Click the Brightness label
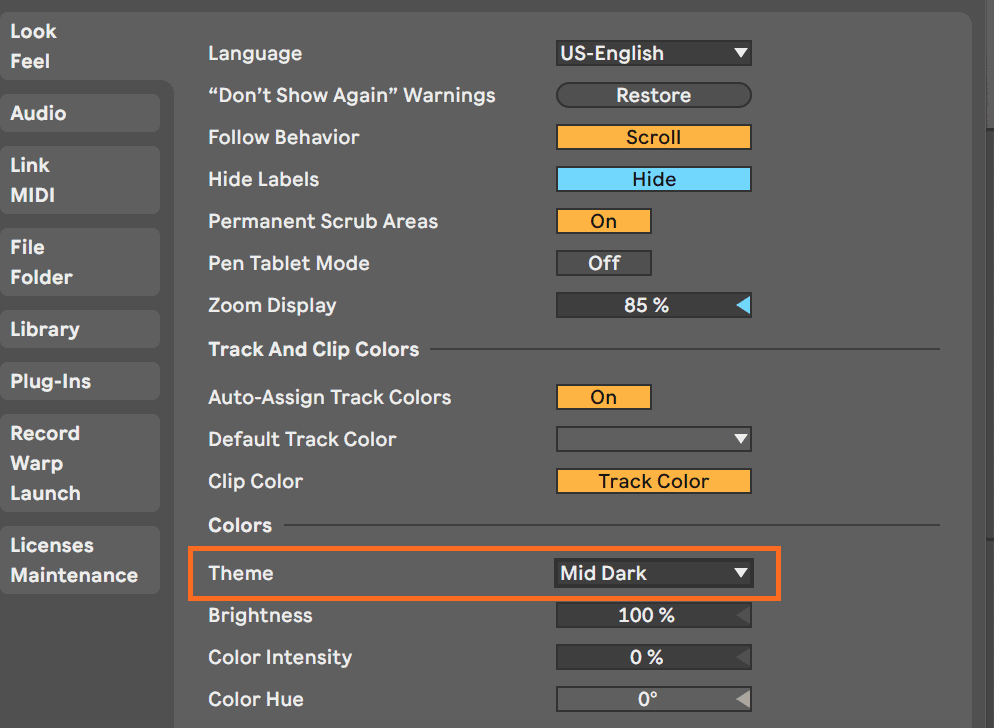The image size is (994, 728). (261, 616)
